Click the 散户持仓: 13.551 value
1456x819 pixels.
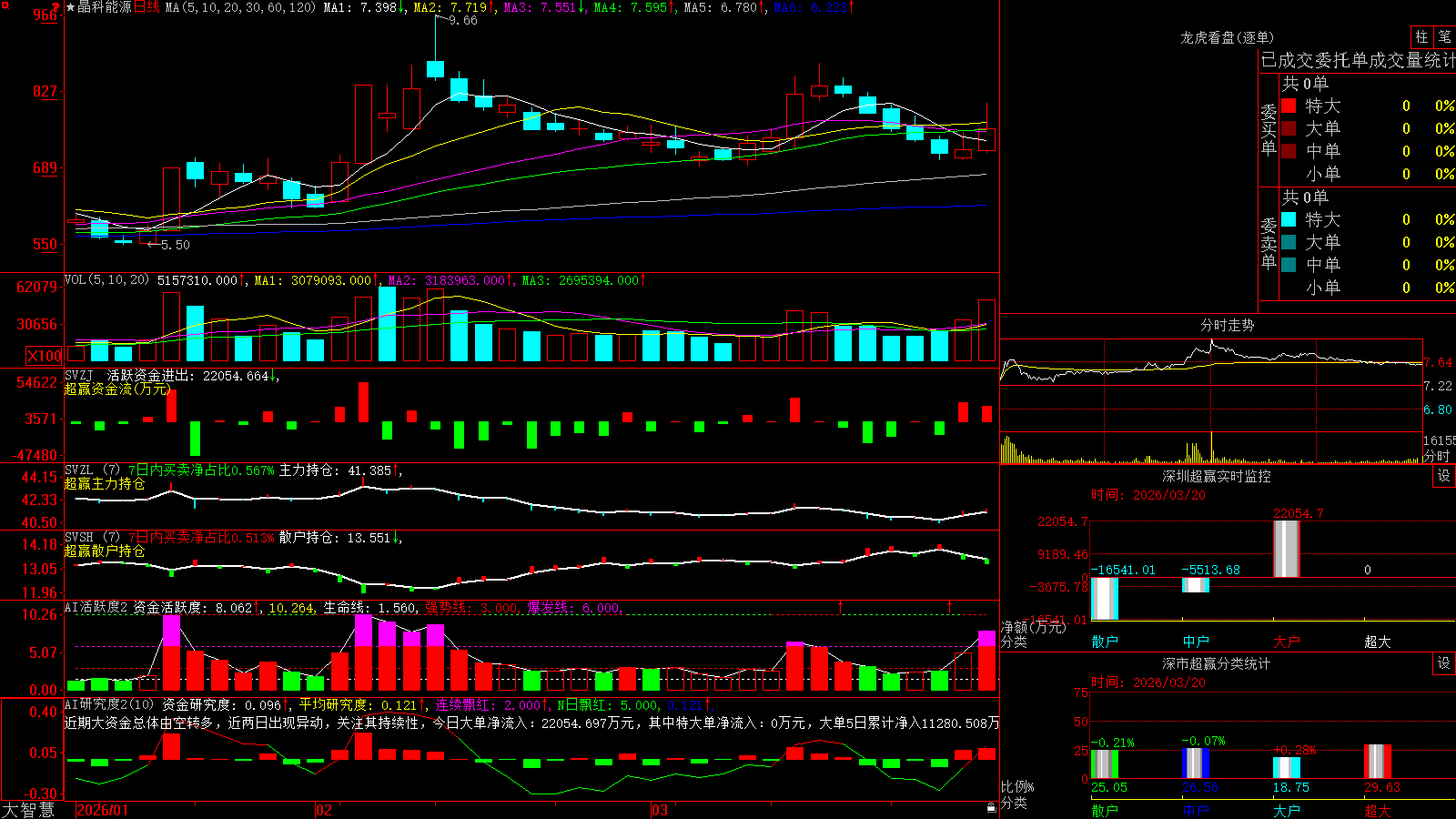click(x=339, y=538)
